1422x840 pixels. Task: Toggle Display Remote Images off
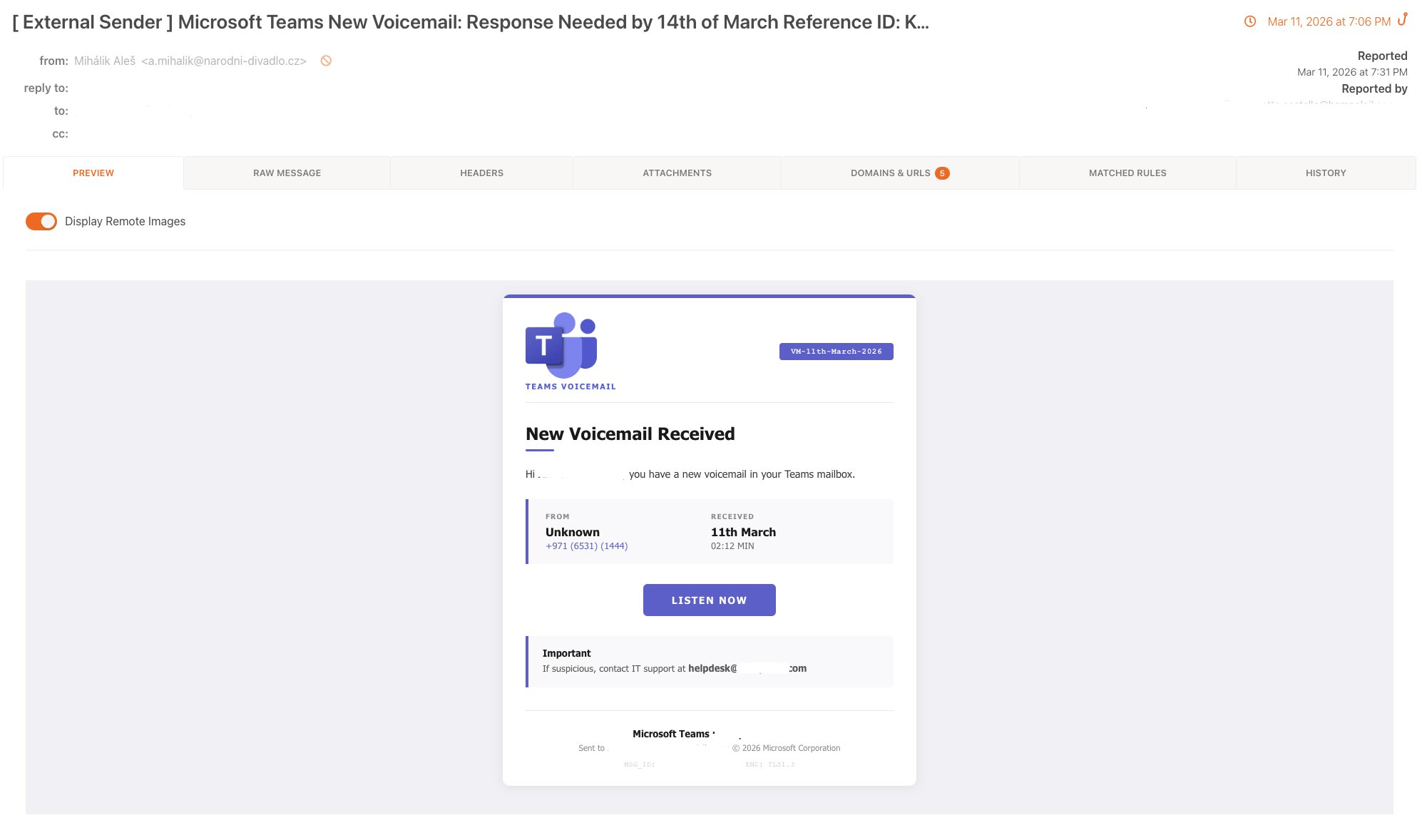click(41, 221)
